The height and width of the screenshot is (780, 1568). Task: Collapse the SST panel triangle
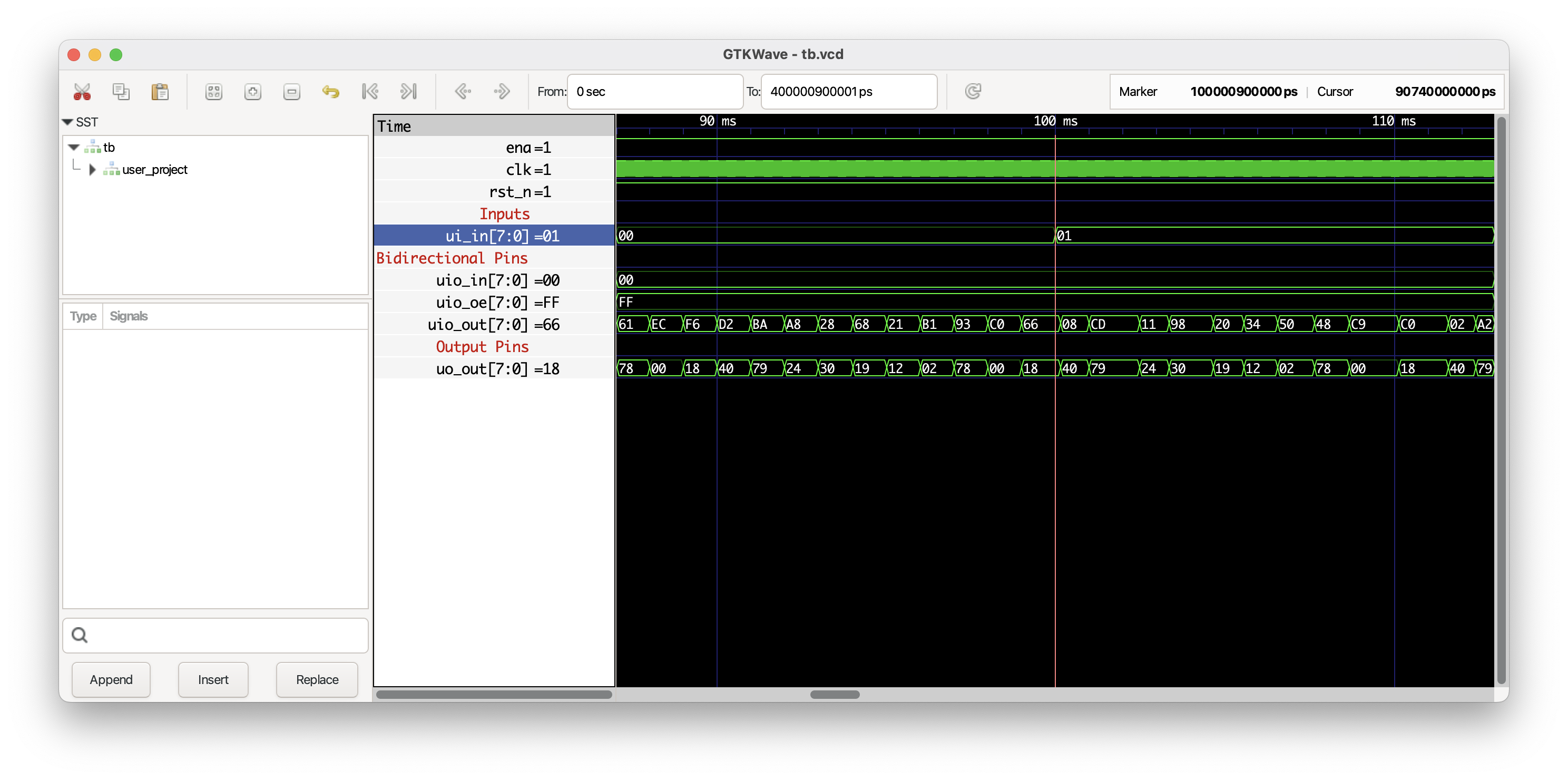coord(67,122)
